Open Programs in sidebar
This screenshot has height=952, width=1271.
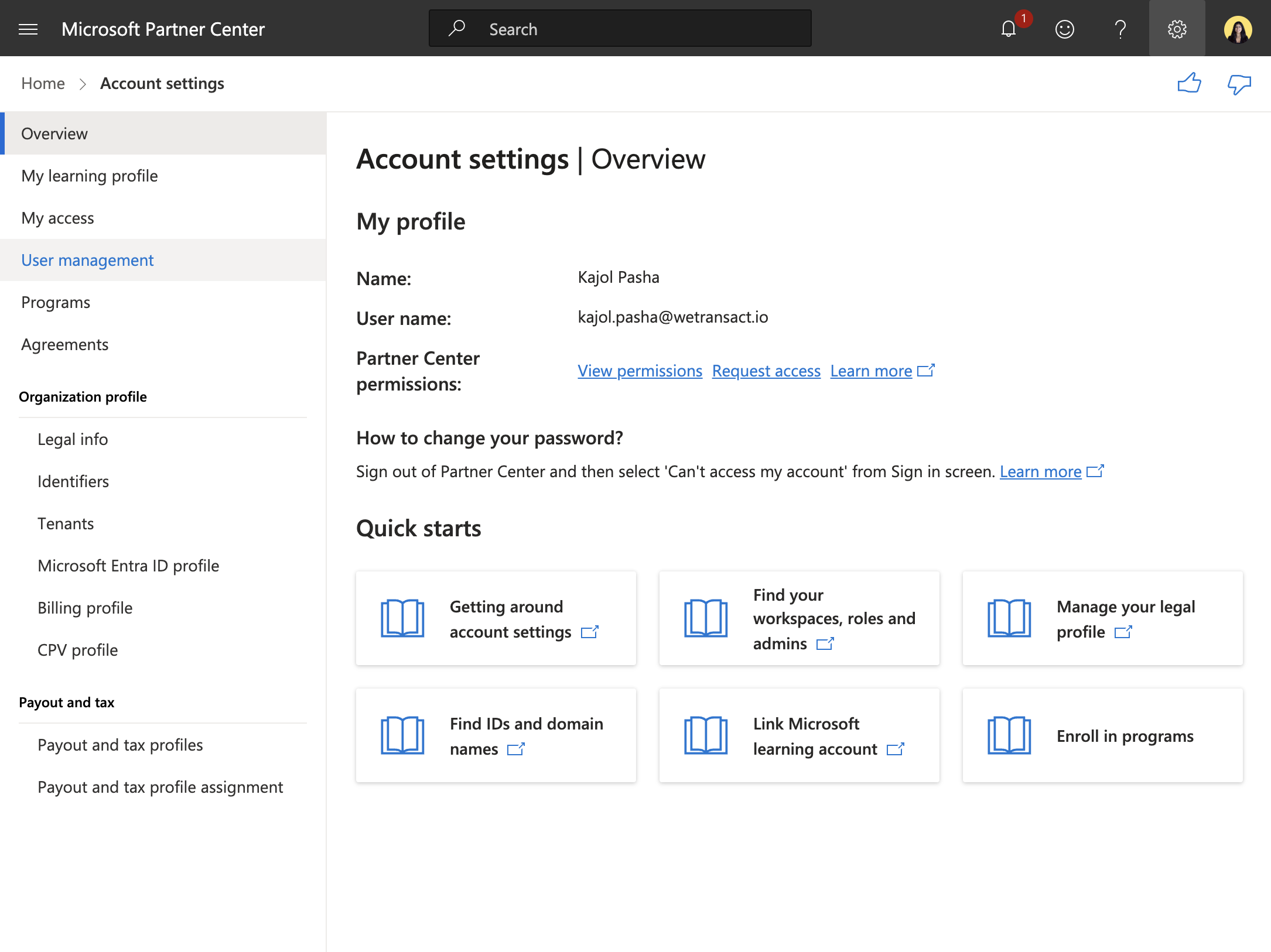[163, 302]
